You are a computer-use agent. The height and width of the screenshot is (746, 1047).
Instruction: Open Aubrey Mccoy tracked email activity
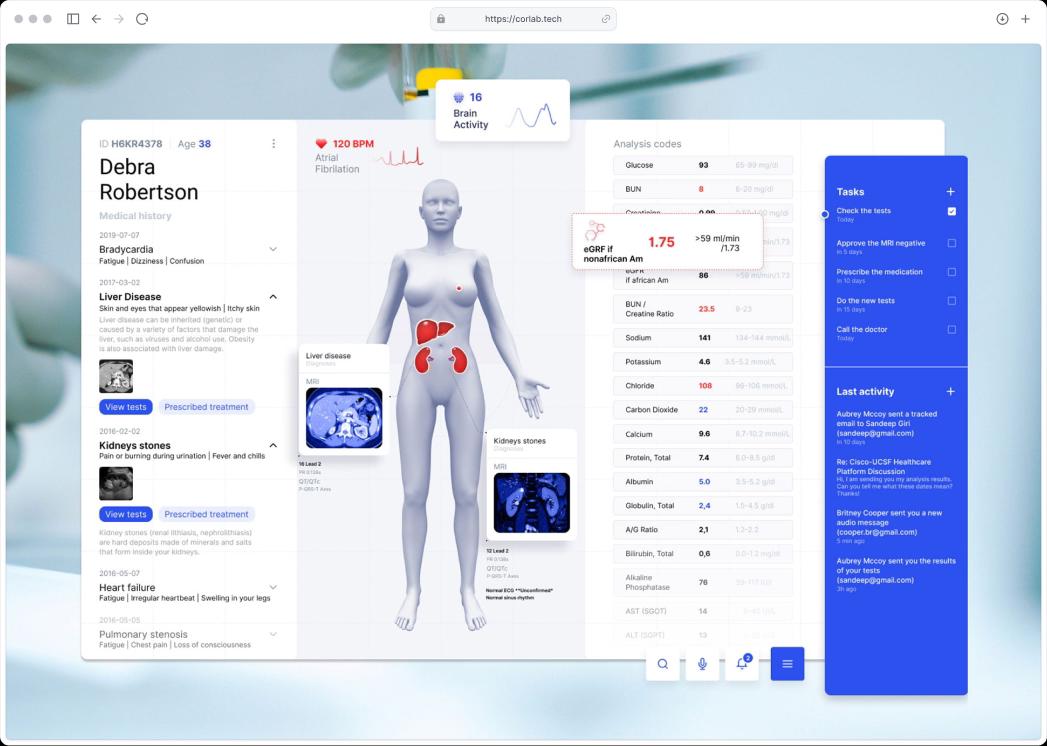tap(886, 427)
